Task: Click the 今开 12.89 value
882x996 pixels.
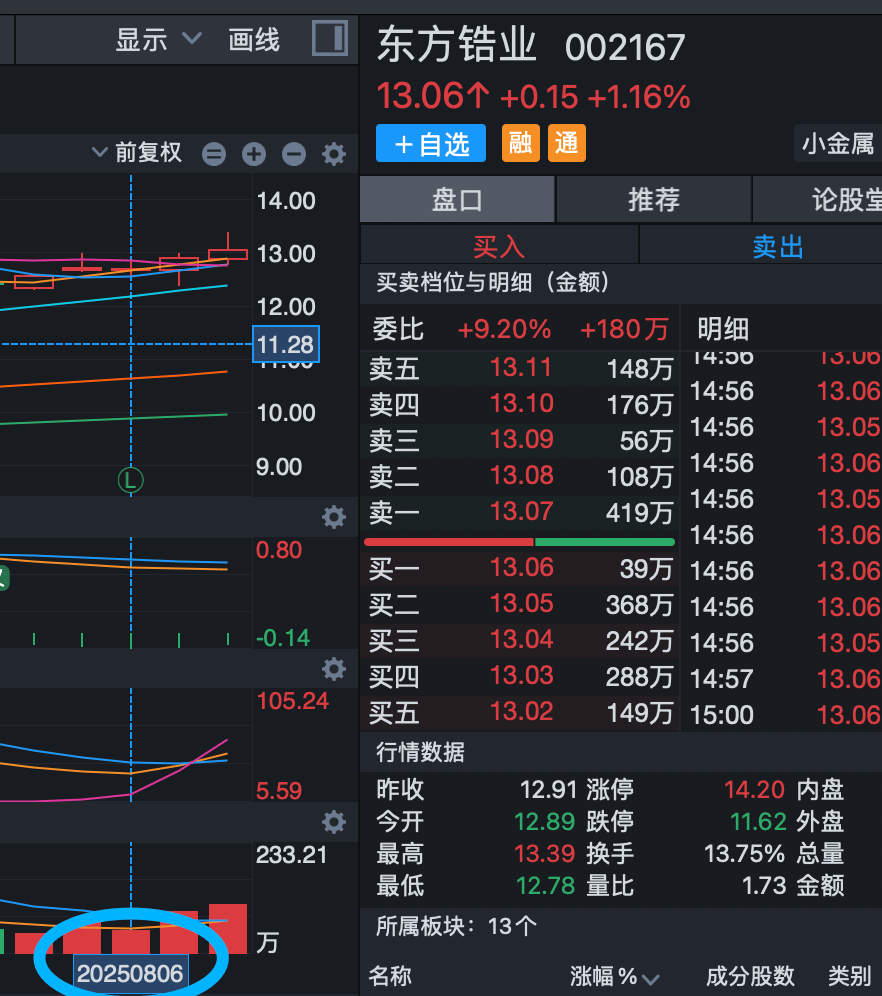Action: pyautogui.click(x=545, y=822)
